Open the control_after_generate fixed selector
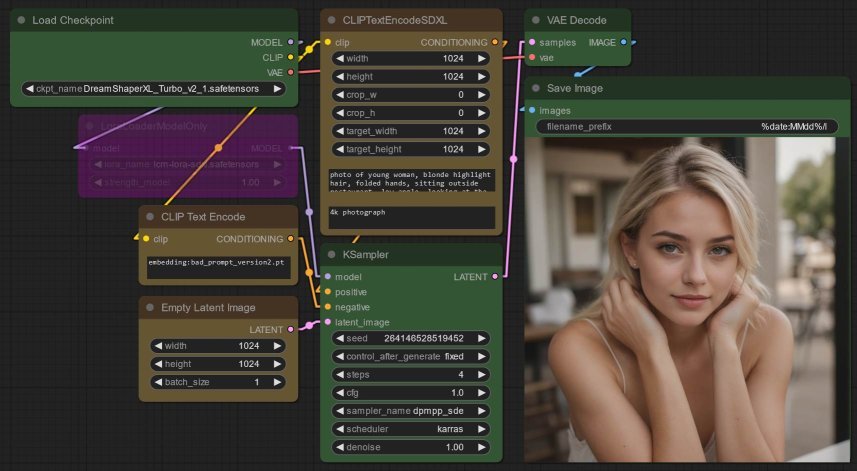Screen dimensions: 857x471 tap(410, 356)
